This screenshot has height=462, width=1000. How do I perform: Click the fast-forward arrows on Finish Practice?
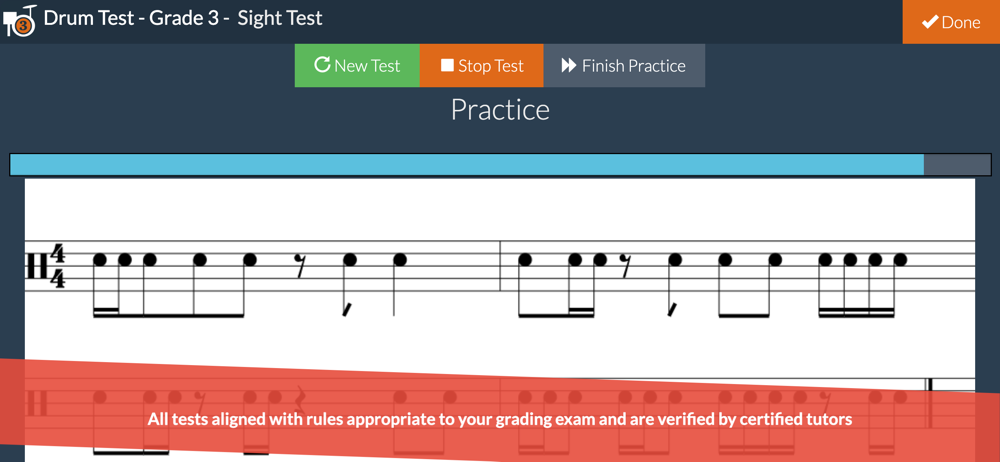tap(568, 65)
